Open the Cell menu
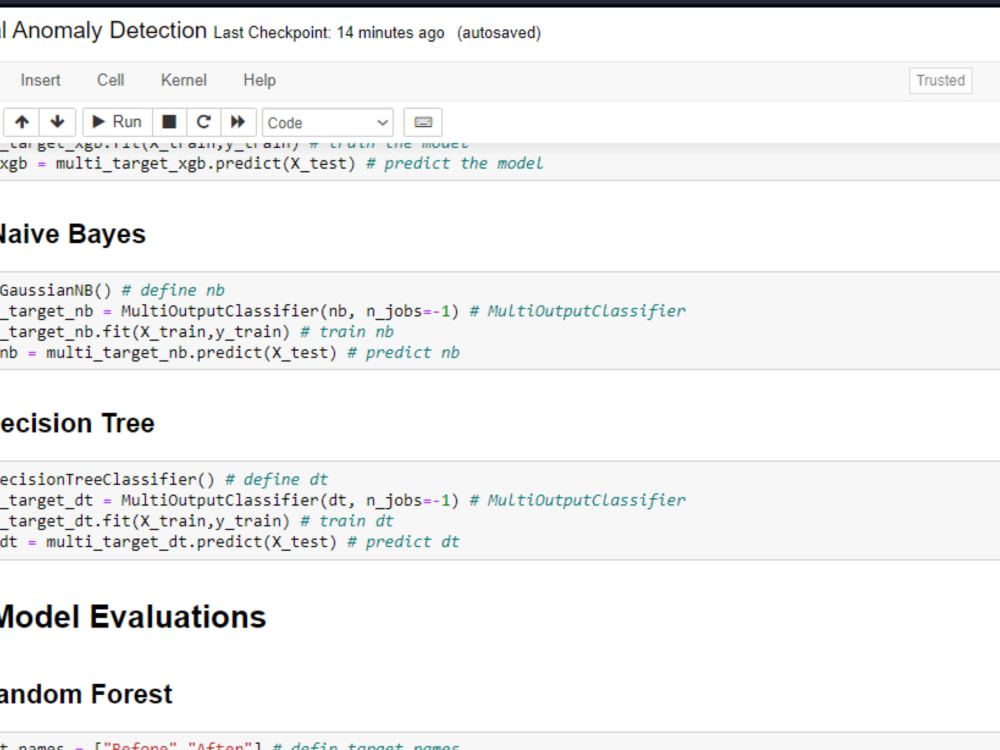Viewport: 1000px width, 750px height. point(110,80)
